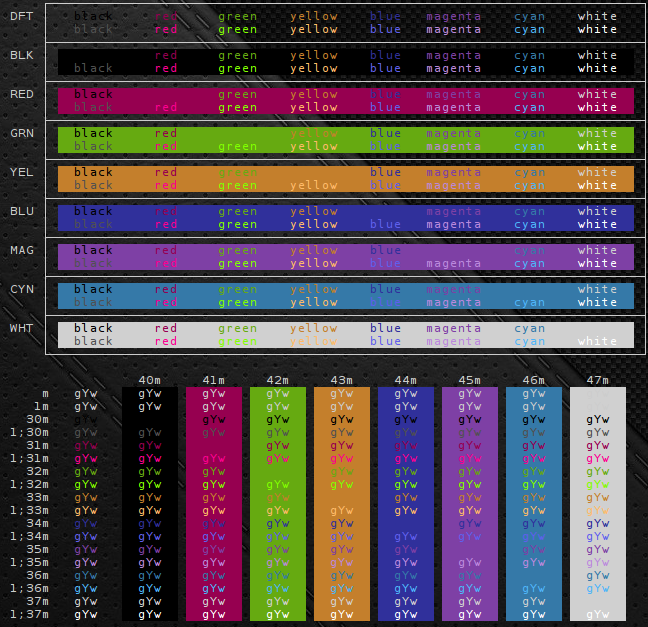The width and height of the screenshot is (648, 627).
Task: Click the word cyan in the WHT row
Action: tap(530, 328)
